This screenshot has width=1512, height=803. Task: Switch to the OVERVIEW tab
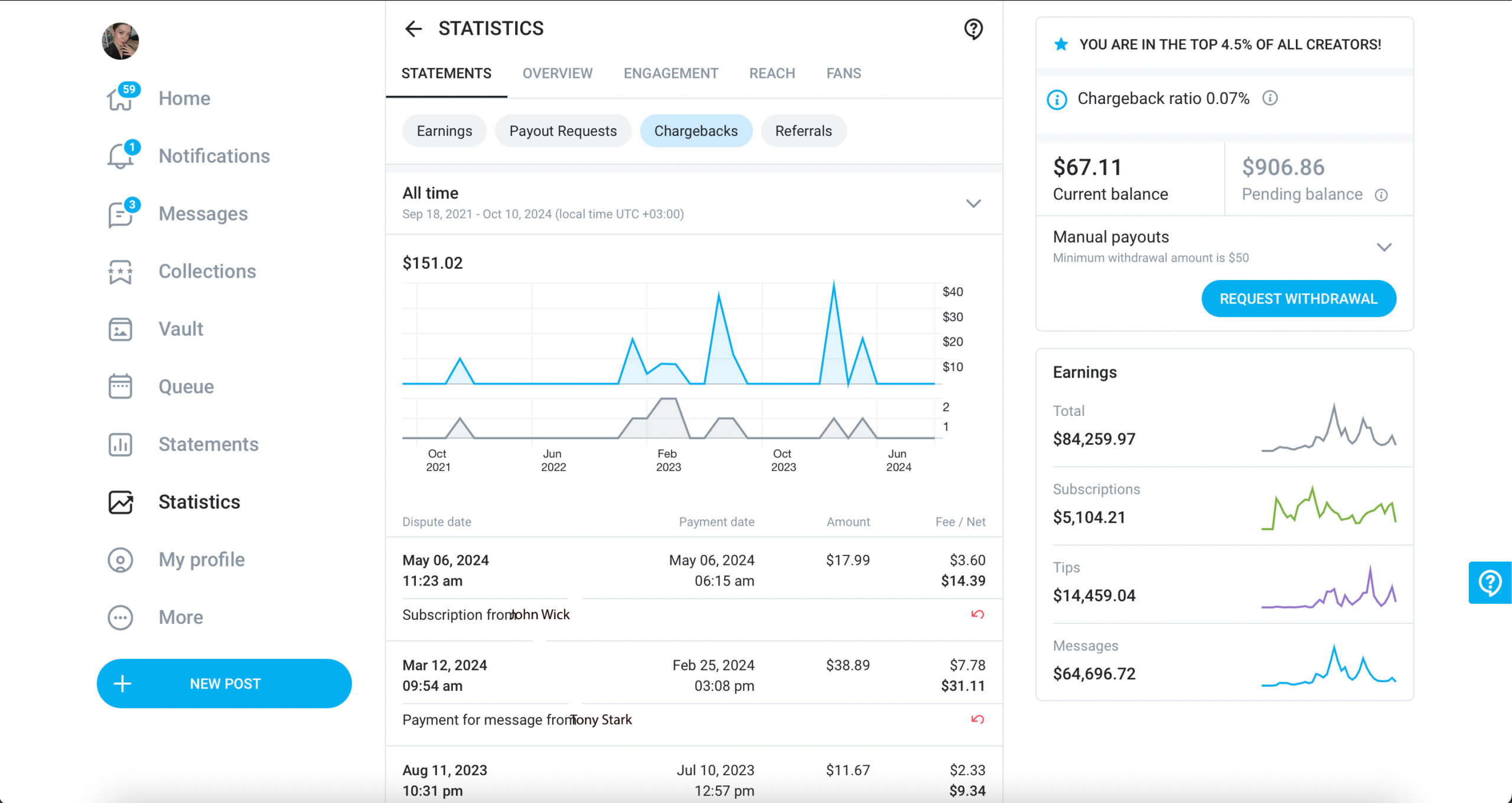(557, 73)
